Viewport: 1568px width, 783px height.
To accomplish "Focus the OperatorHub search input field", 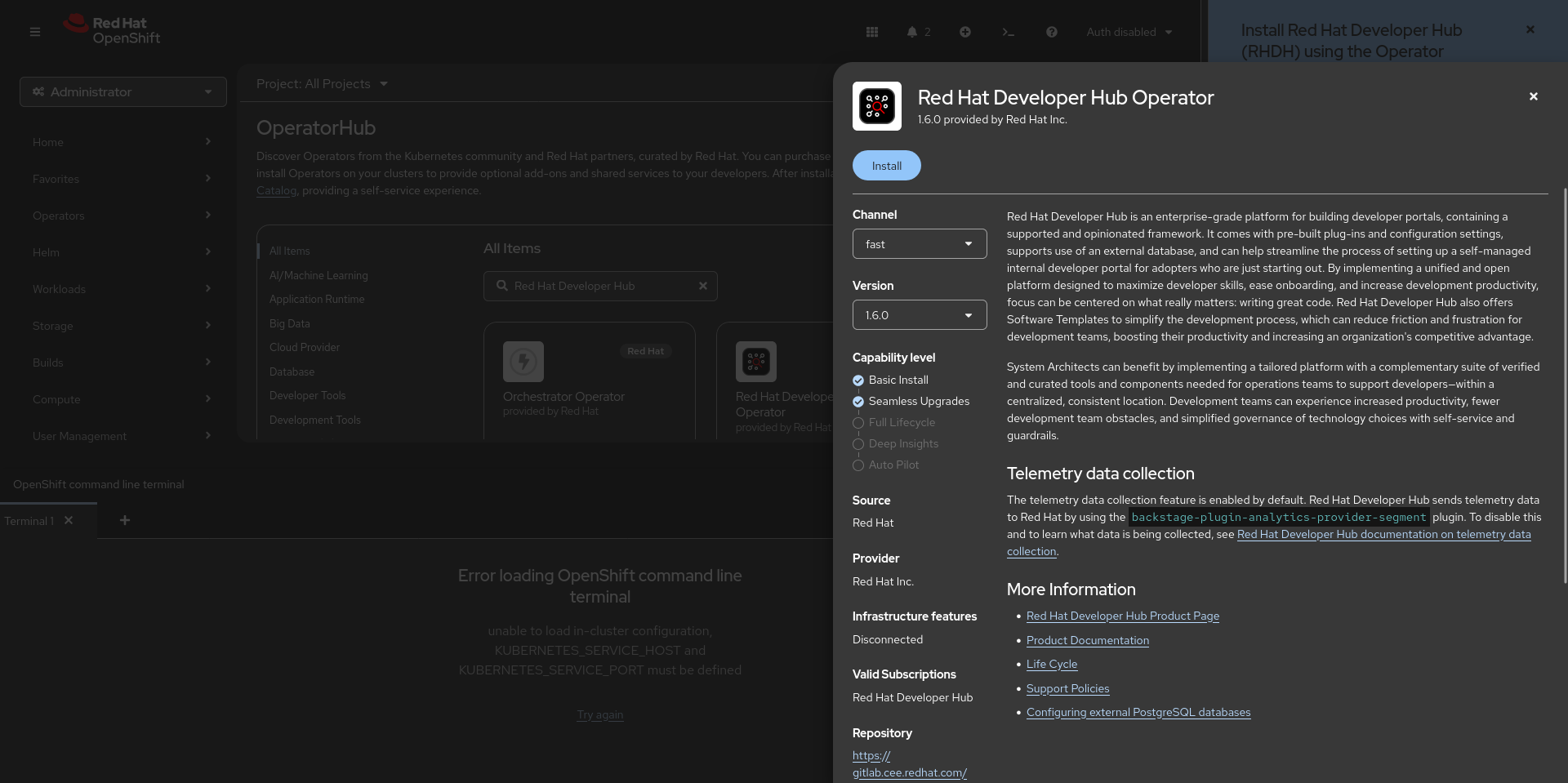I will point(600,286).
